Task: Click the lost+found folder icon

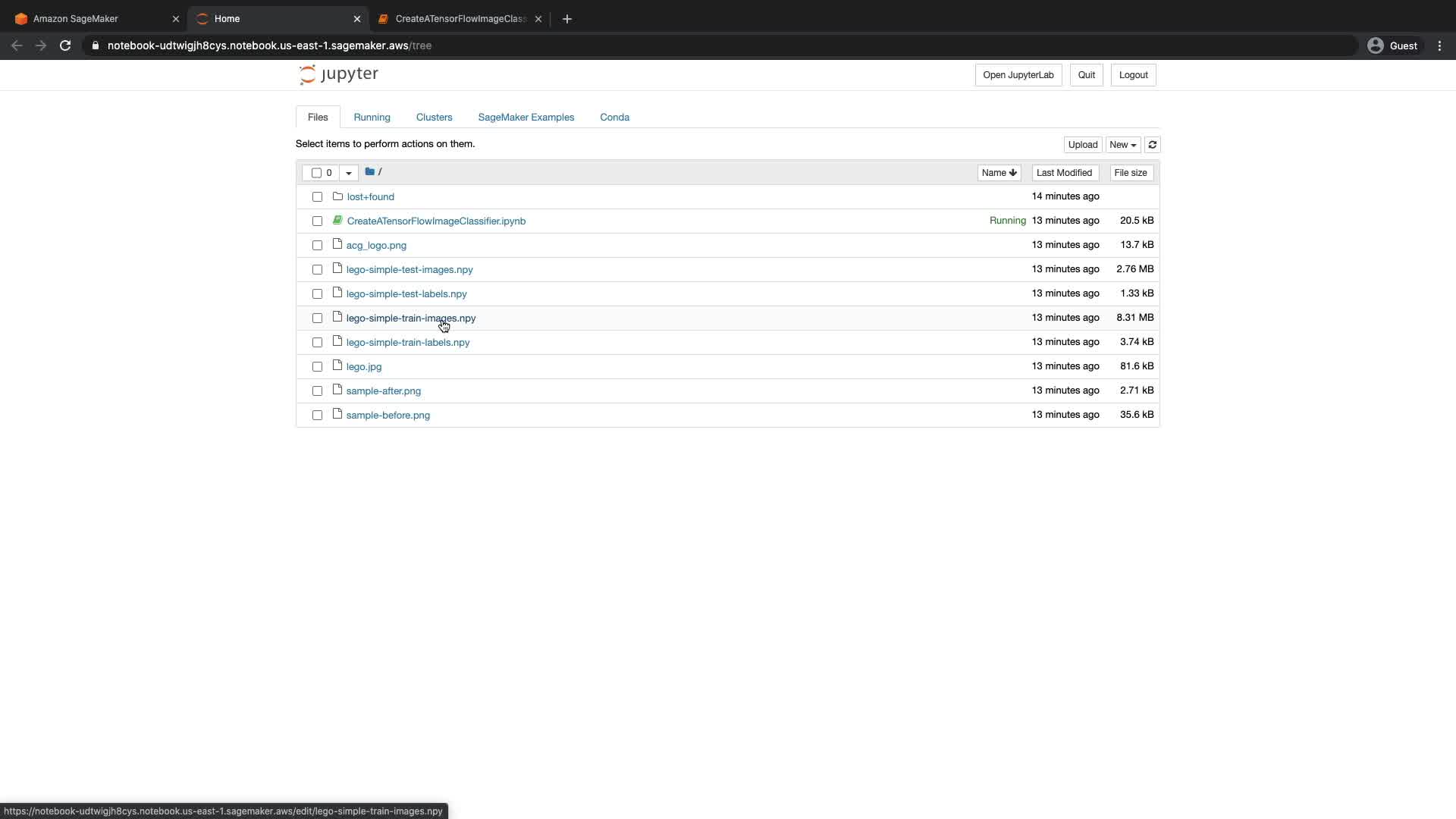Action: [337, 196]
